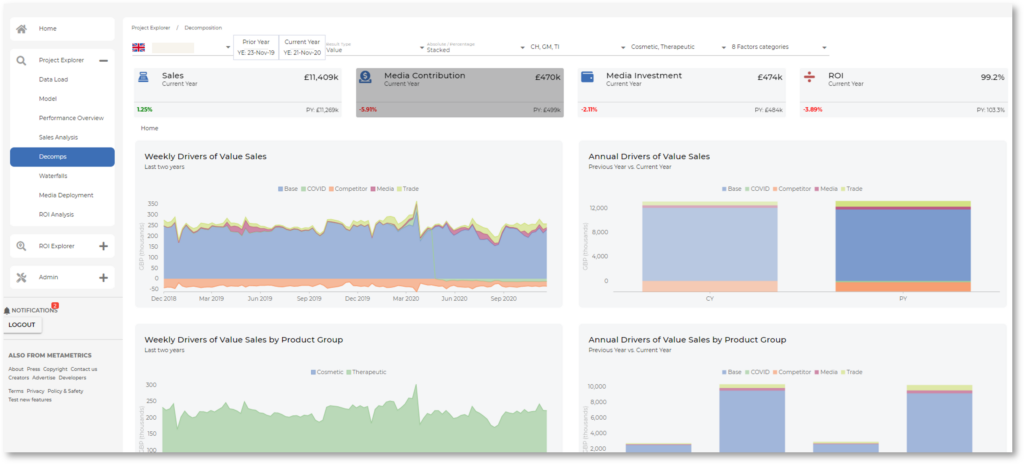Click the Prior Year date box
Viewport: 1024px width, 464px height.
(256, 47)
